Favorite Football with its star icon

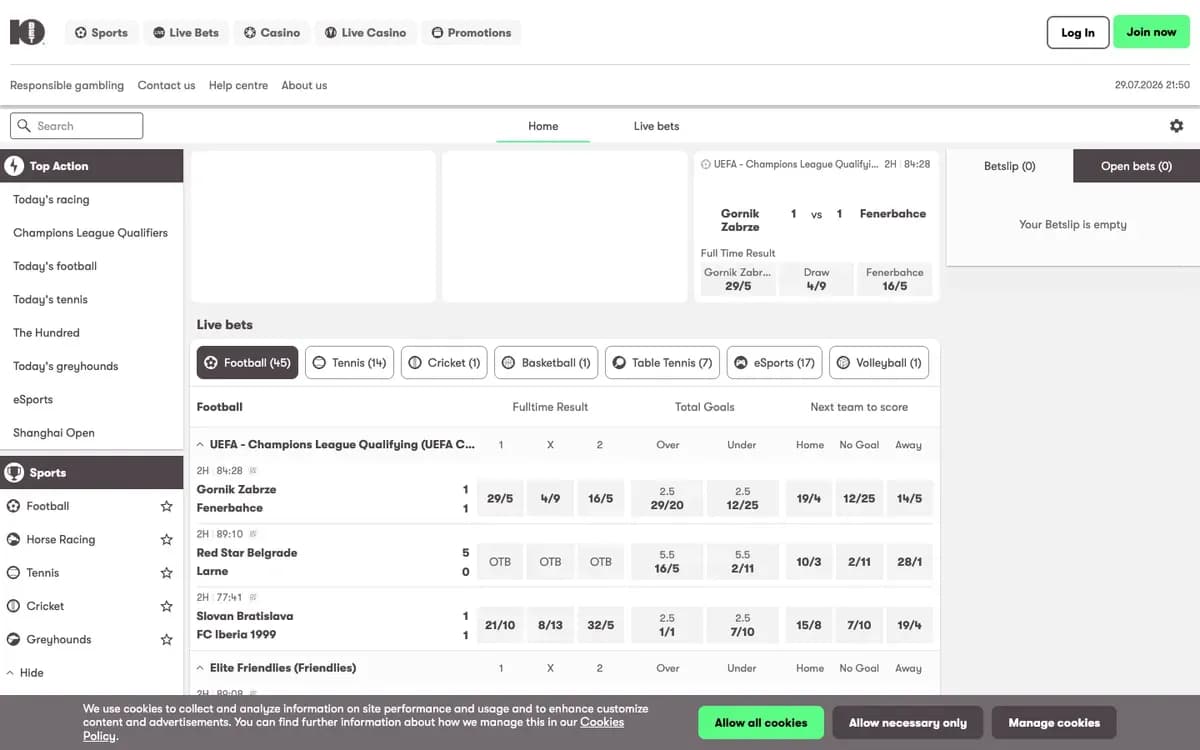pyautogui.click(x=167, y=506)
